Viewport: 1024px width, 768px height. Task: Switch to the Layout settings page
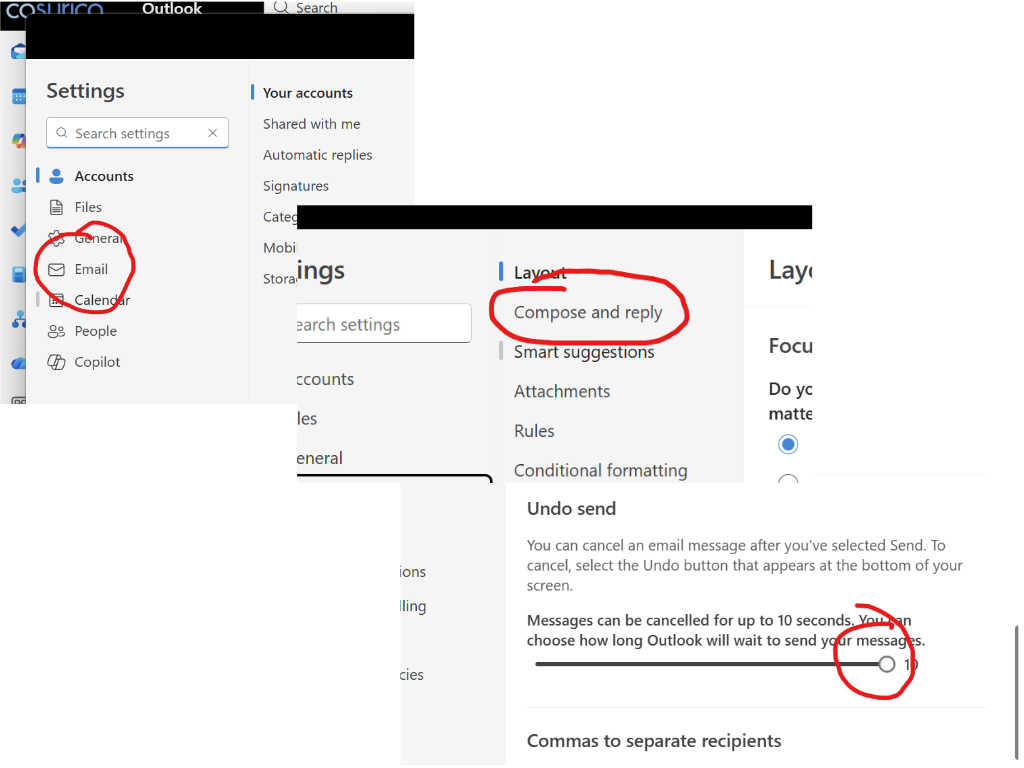tap(540, 271)
